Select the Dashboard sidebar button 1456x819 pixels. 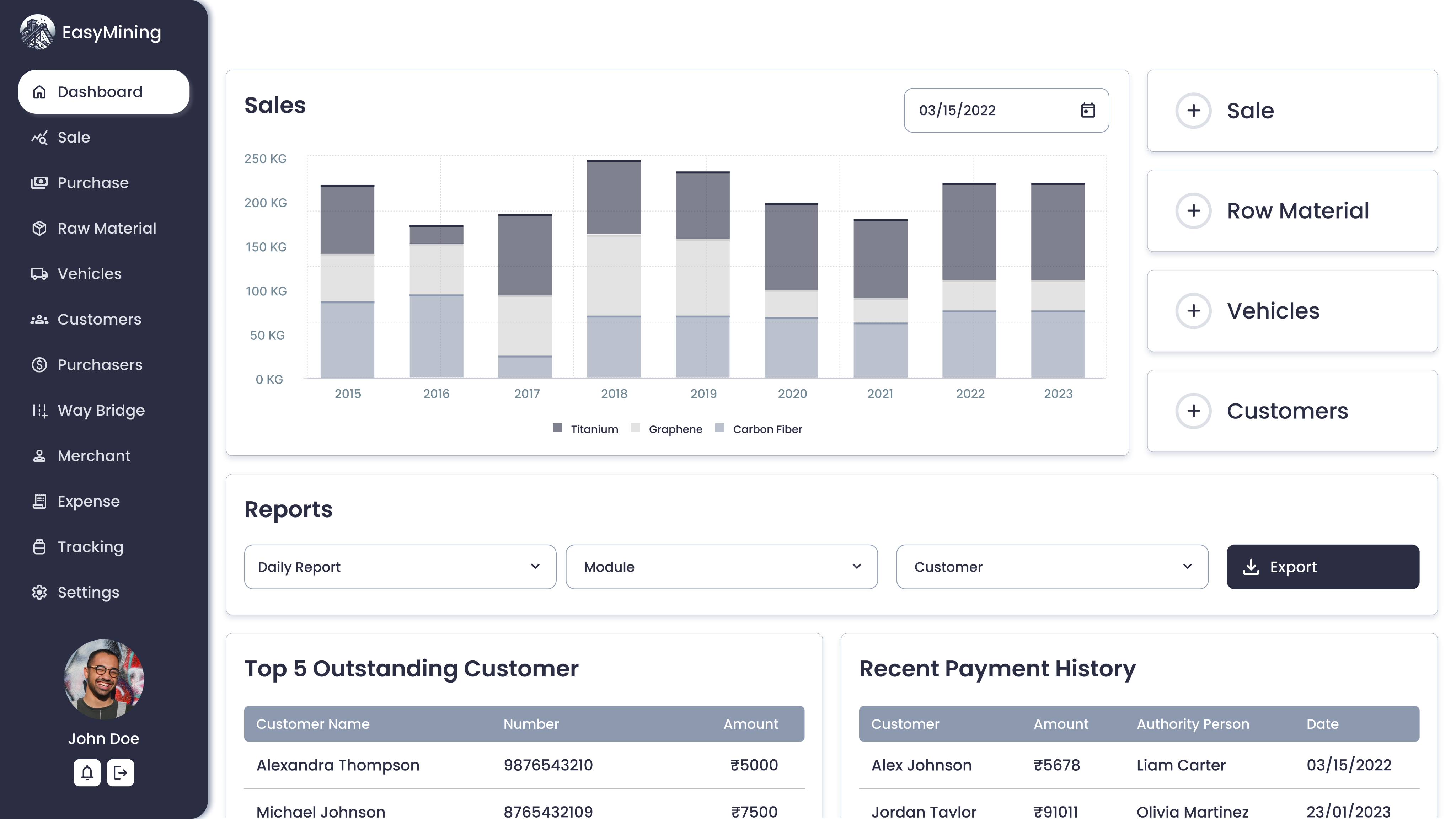pos(103,92)
